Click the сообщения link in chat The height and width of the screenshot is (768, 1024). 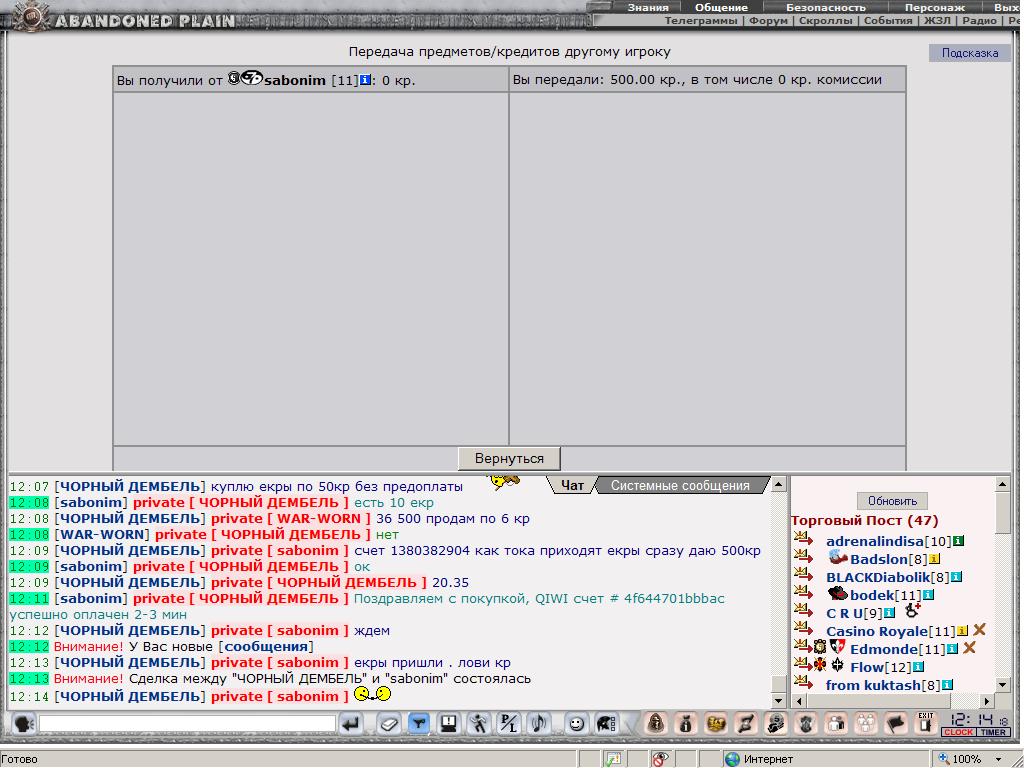click(x=266, y=647)
